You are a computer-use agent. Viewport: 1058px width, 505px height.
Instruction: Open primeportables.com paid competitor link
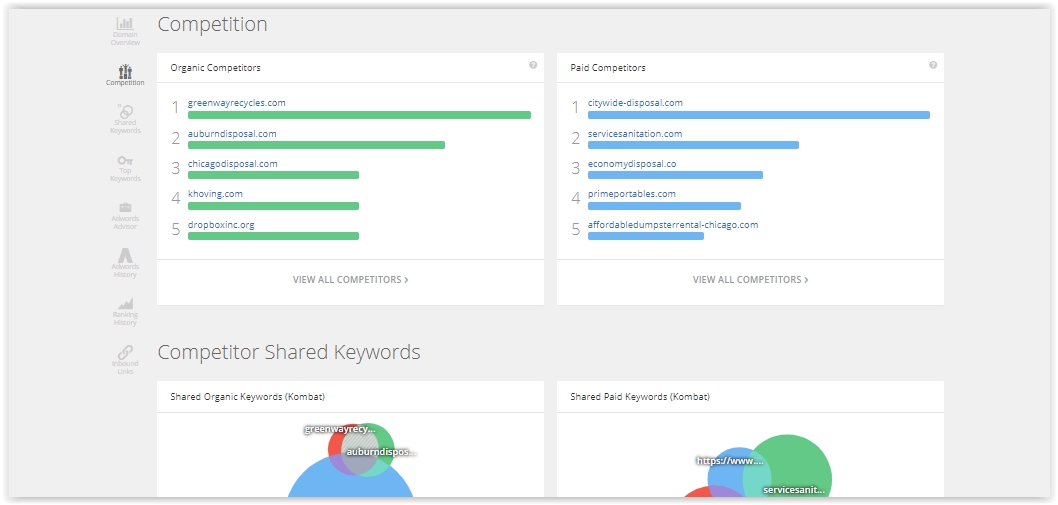(x=632, y=194)
